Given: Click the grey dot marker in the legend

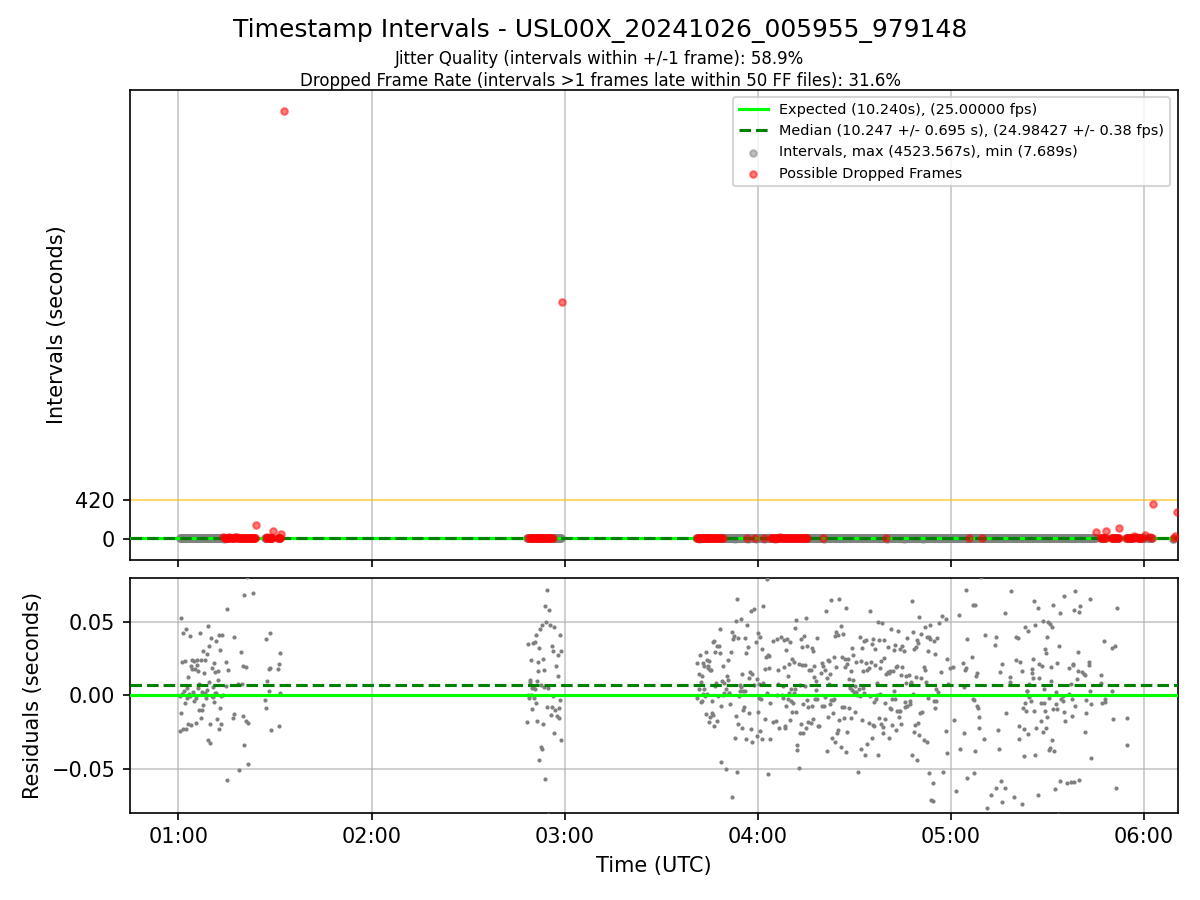Looking at the screenshot, I should pos(754,152).
